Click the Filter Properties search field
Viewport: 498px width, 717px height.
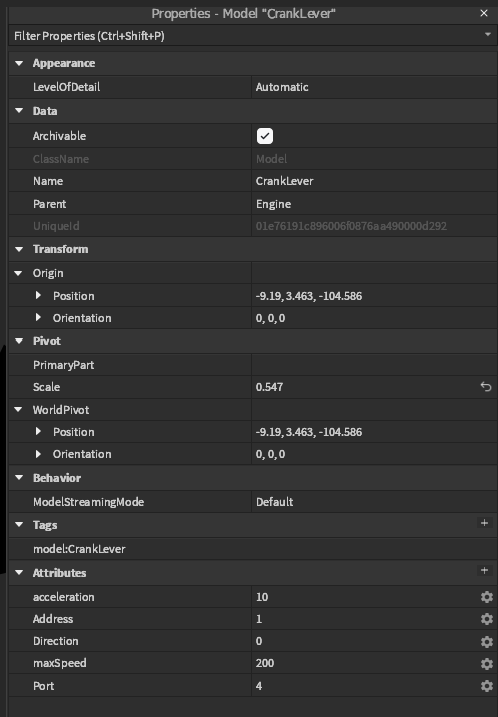245,36
